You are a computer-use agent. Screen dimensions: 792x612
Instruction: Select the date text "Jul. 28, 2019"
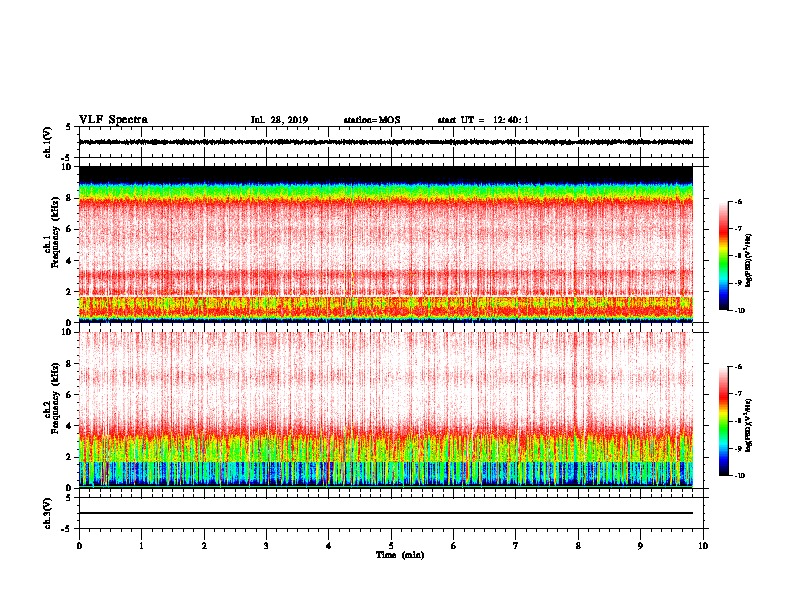[279, 120]
